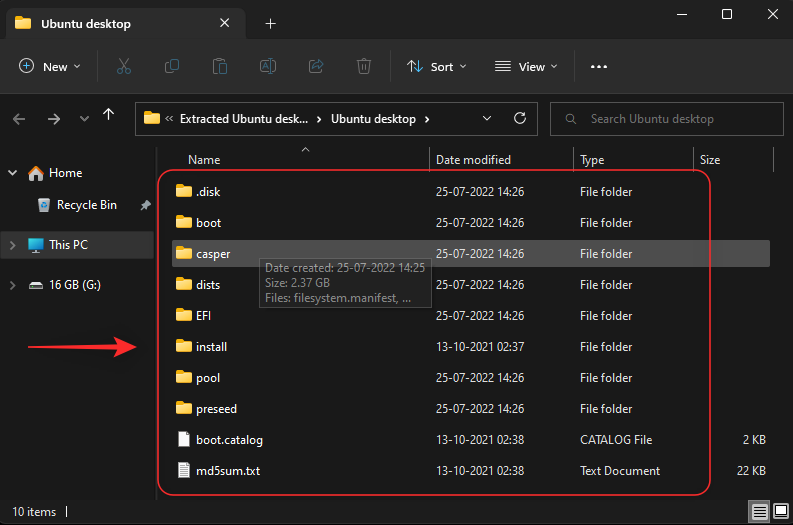Open the View layout dropdown
The image size is (793, 525).
click(x=526, y=66)
